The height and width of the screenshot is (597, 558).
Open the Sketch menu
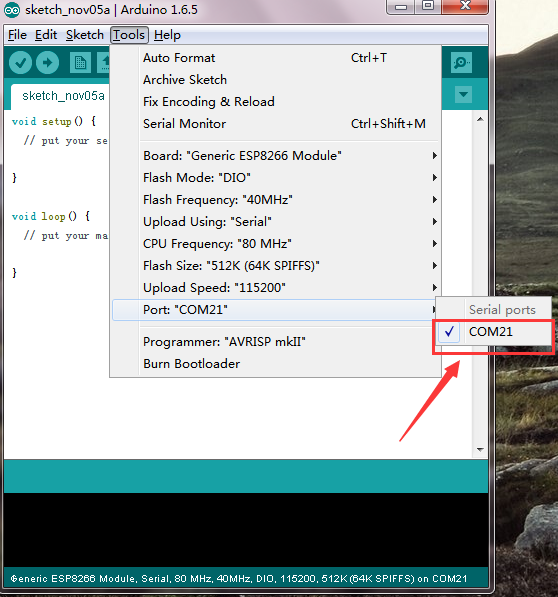[x=84, y=35]
